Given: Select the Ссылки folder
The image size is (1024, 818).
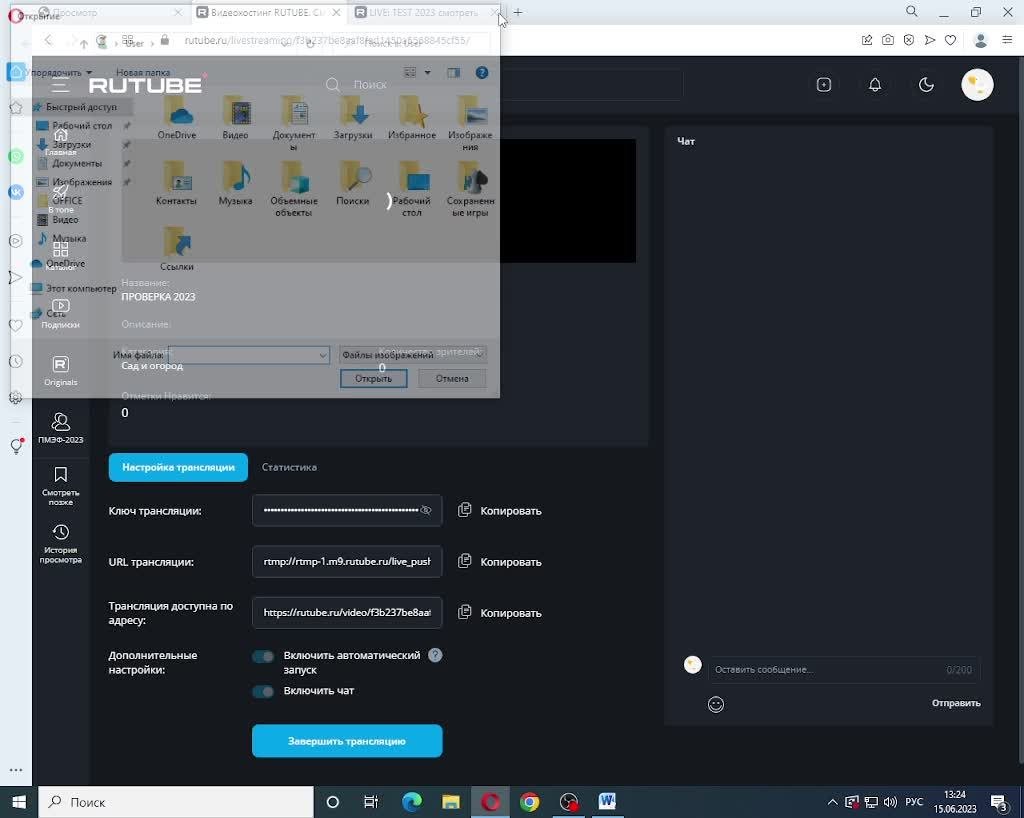Looking at the screenshot, I should (x=176, y=249).
